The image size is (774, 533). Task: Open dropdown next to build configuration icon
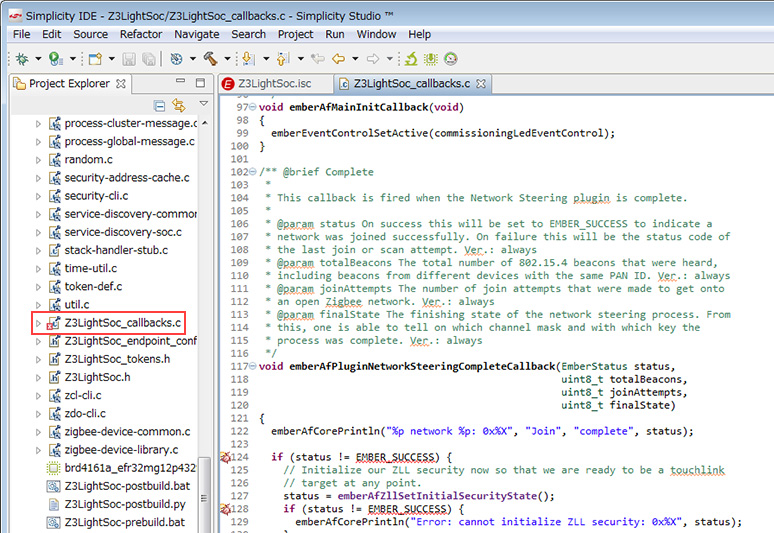[x=193, y=59]
